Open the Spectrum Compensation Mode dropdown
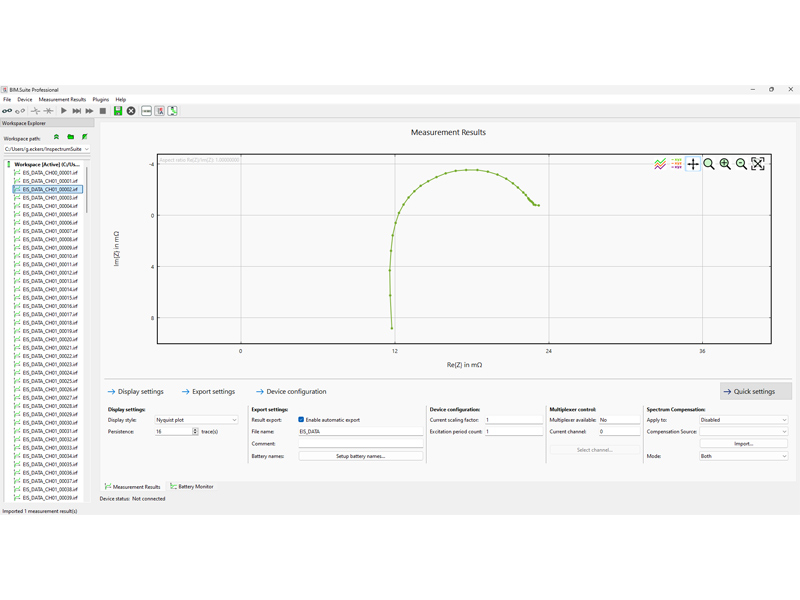 point(743,456)
